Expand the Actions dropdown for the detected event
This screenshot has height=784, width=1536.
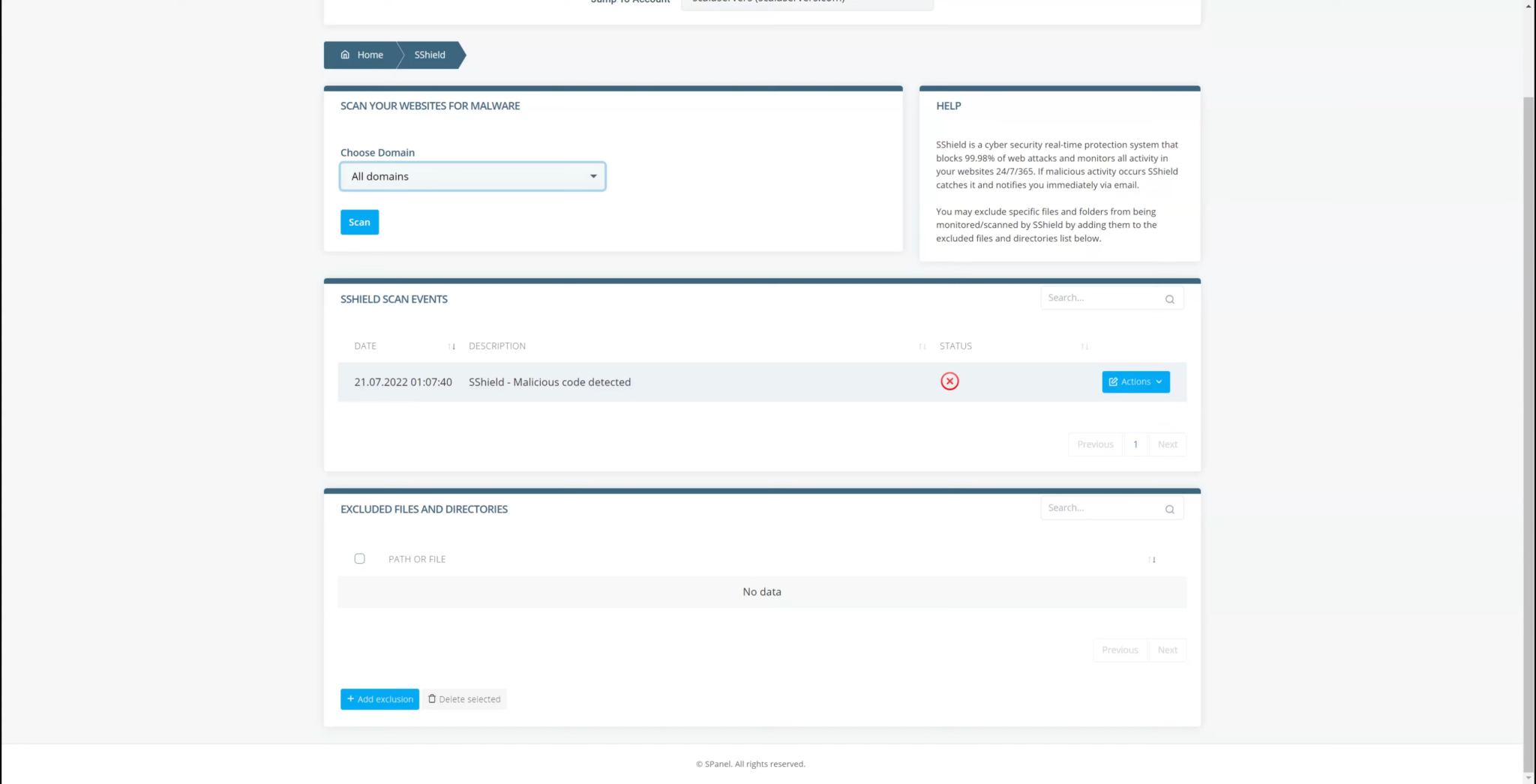coord(1135,382)
